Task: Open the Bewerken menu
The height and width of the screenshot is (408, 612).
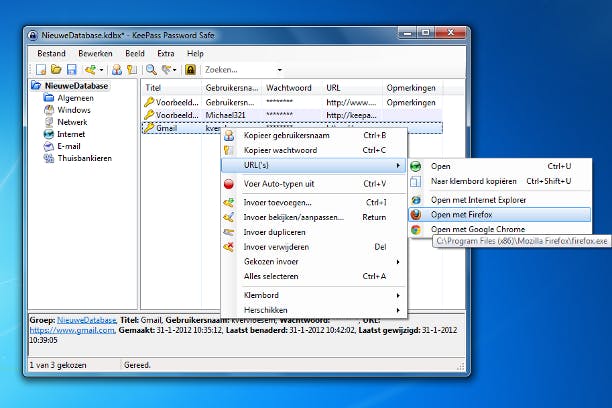Action: point(95,53)
